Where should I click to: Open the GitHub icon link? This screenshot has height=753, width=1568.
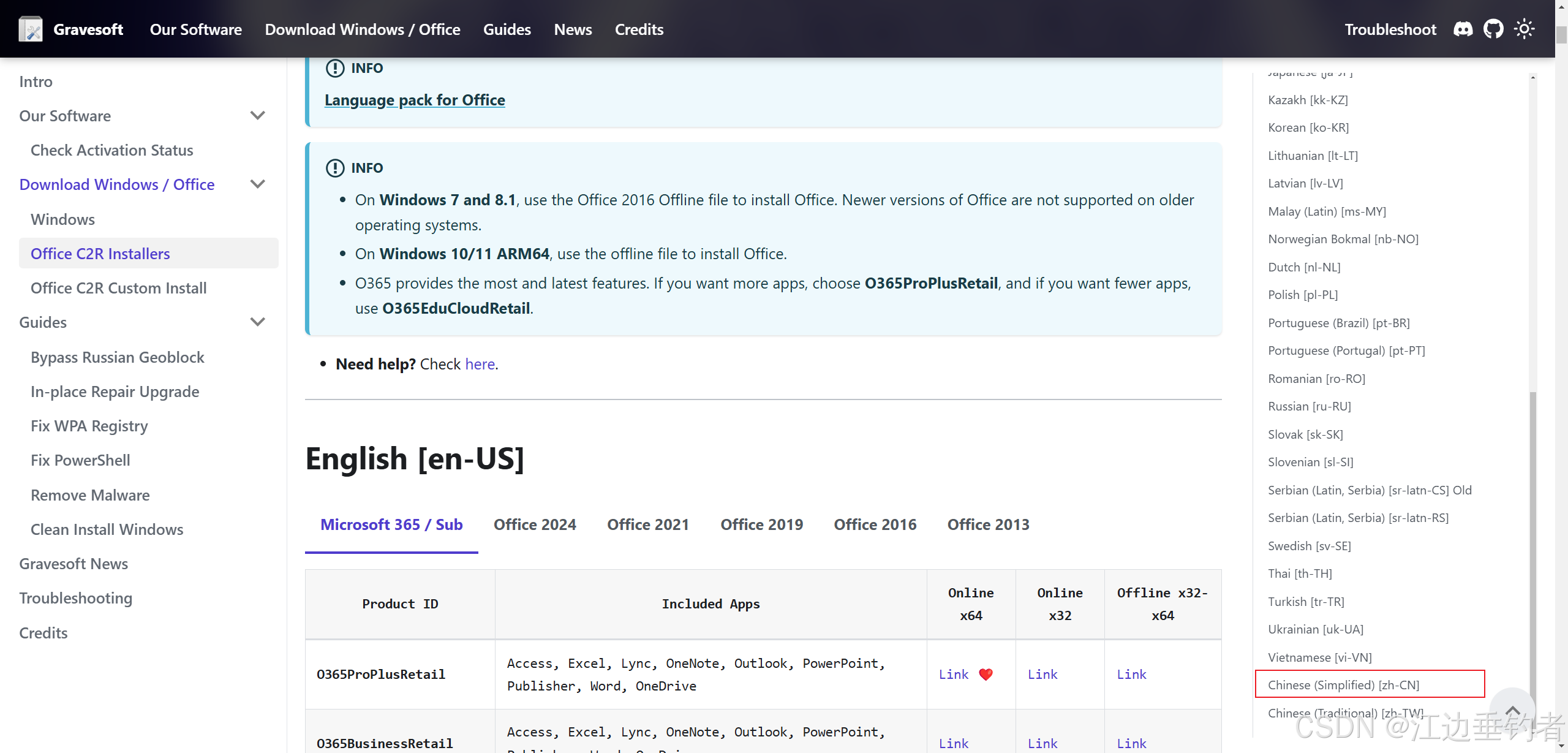(1493, 29)
